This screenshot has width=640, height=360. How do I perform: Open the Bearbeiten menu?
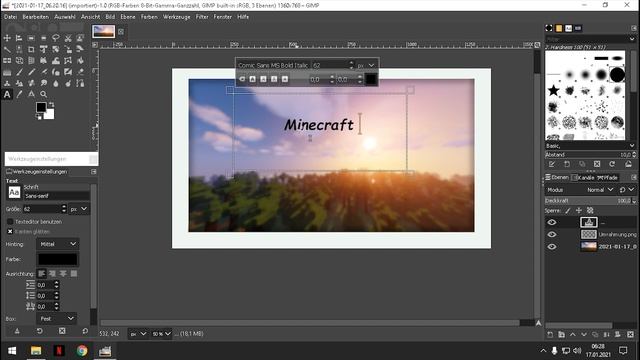(36, 17)
